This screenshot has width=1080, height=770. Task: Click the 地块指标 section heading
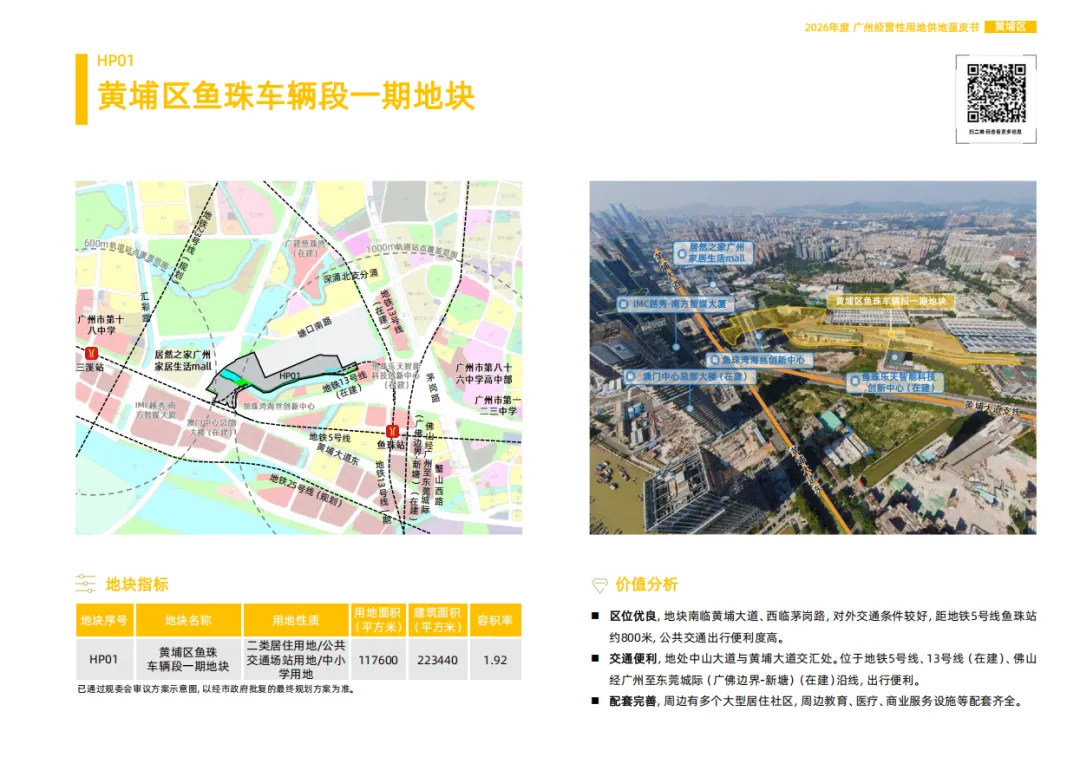coord(137,584)
